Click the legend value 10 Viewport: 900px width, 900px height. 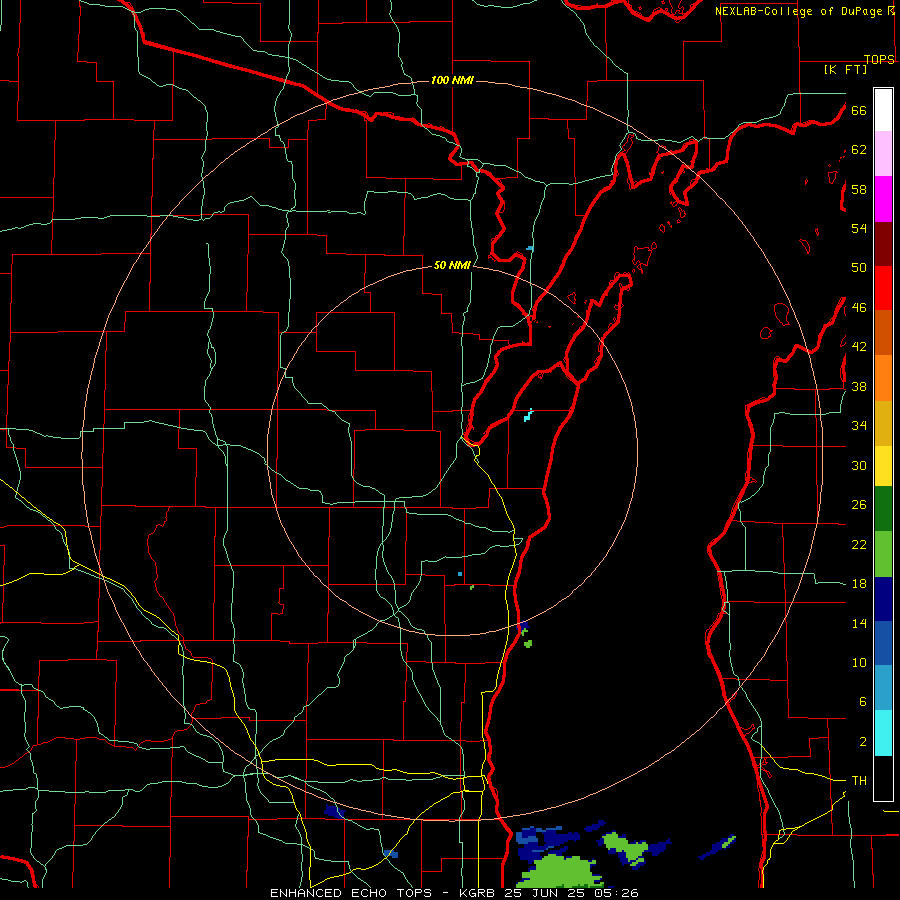[x=859, y=662]
